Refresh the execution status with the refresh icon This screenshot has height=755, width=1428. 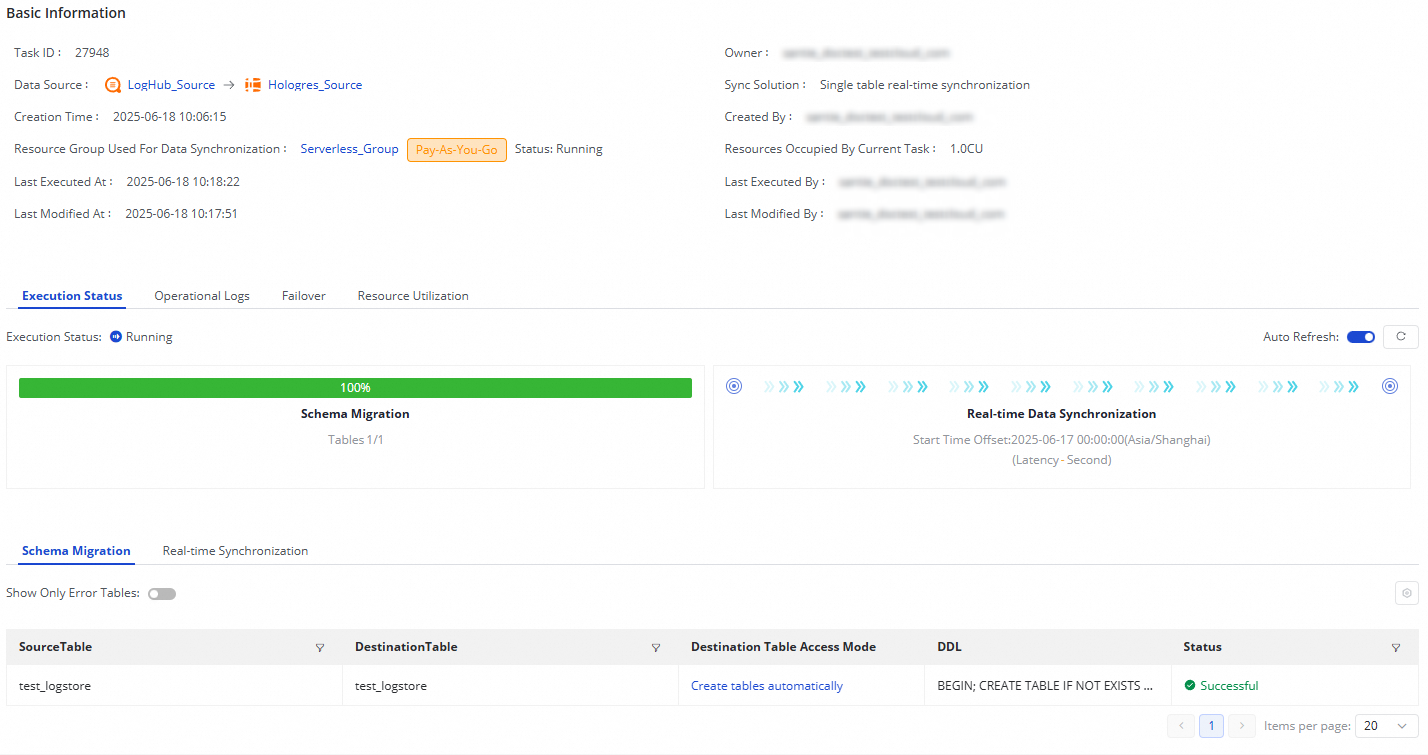1401,337
